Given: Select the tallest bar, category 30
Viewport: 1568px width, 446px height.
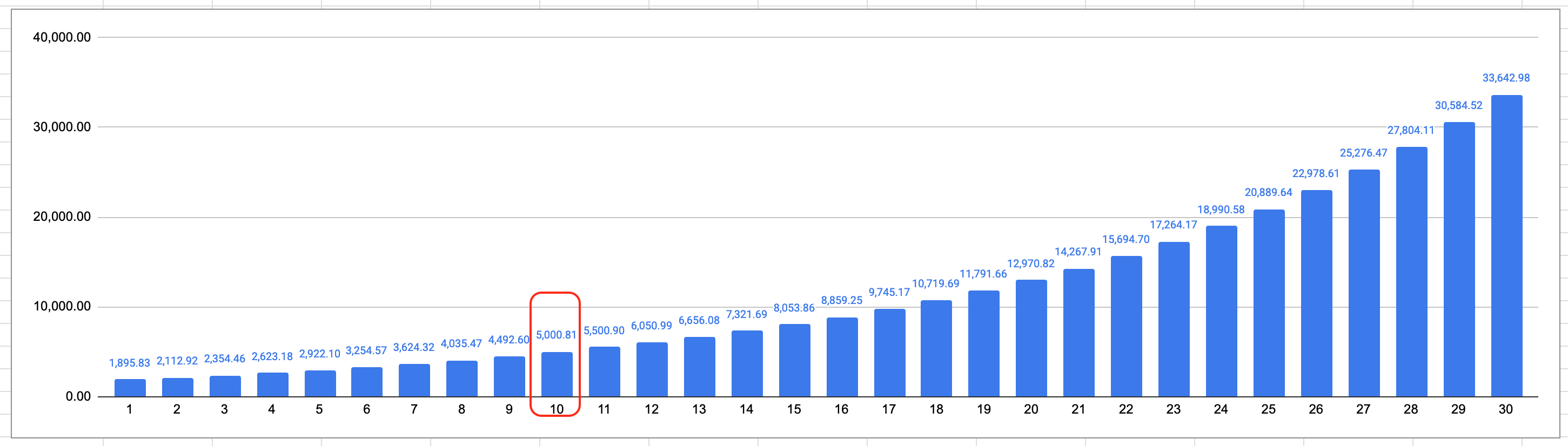Looking at the screenshot, I should point(1506,246).
